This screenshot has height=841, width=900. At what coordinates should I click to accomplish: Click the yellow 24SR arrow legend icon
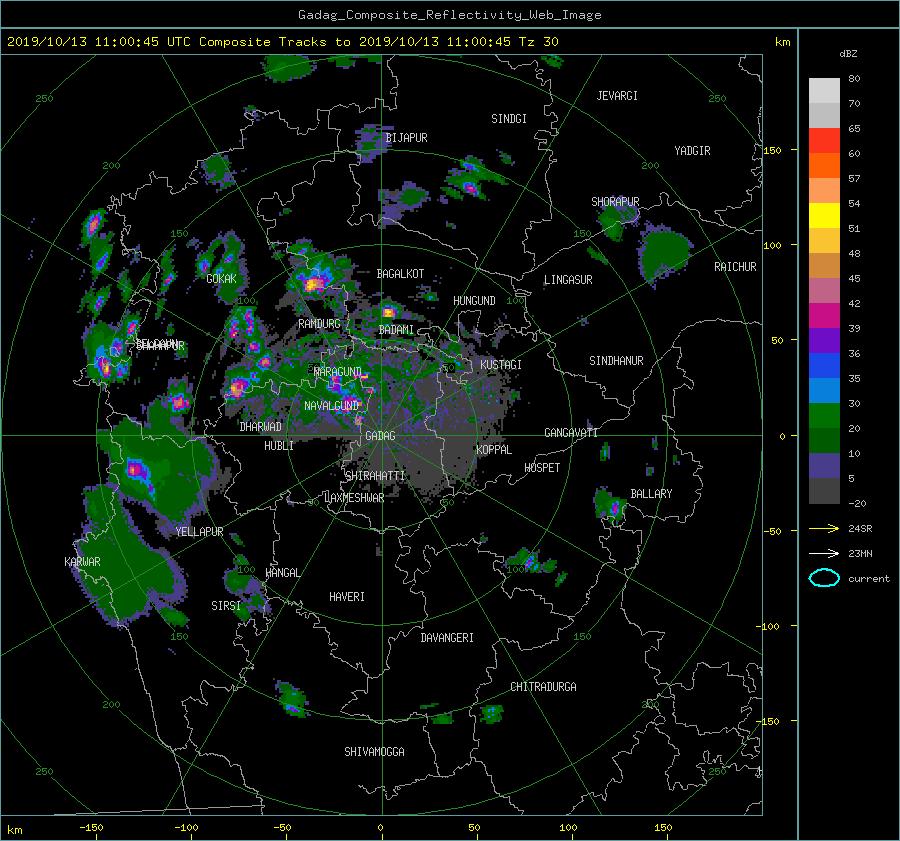pyautogui.click(x=824, y=528)
